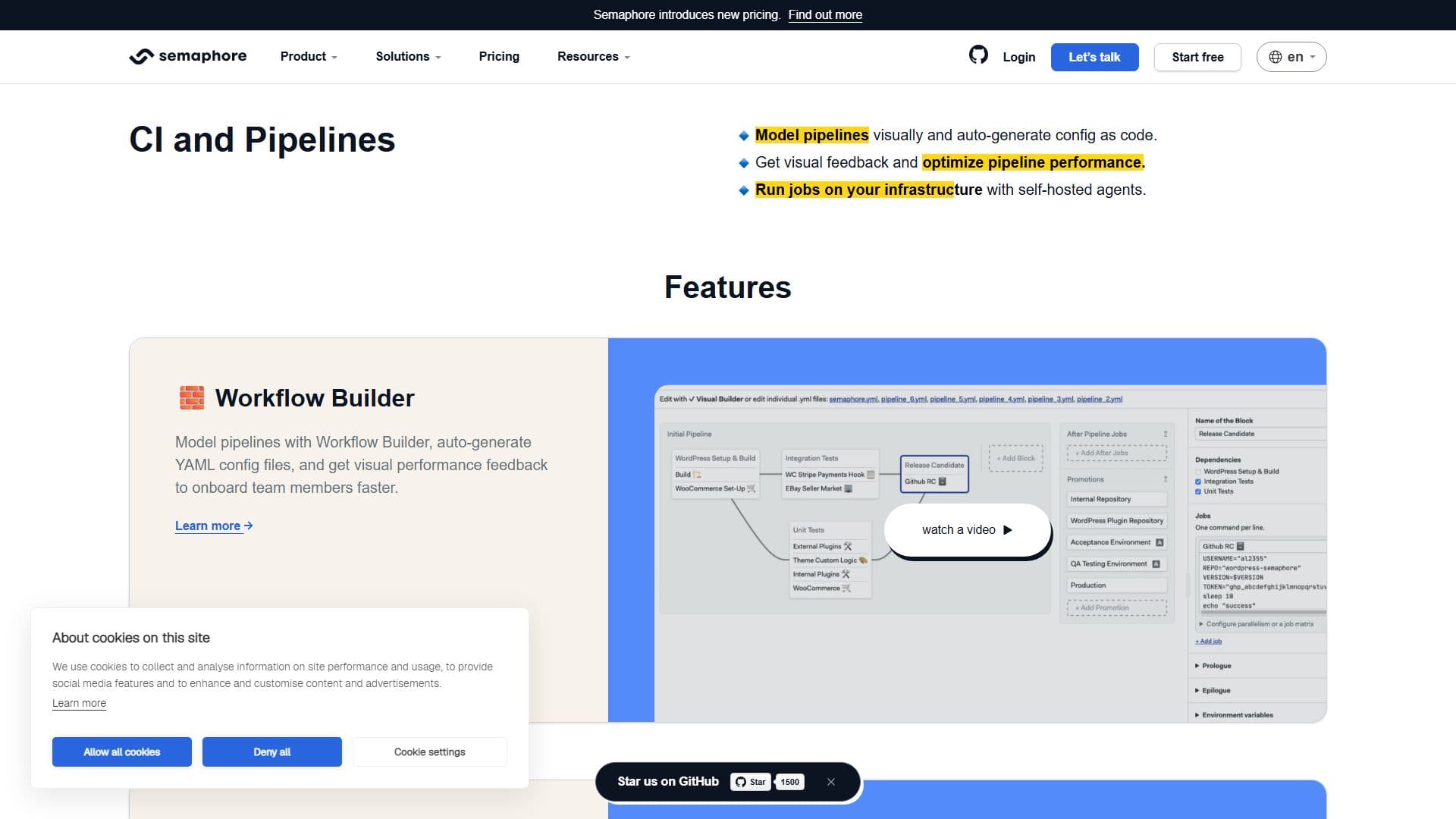Open Cookie settings
This screenshot has width=1456, height=819.
point(430,752)
